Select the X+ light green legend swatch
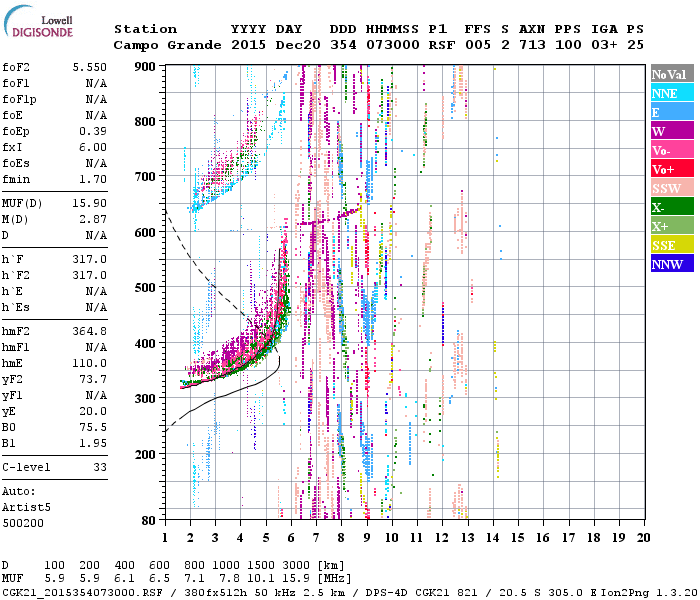Image resolution: width=700 pixels, height=600 pixels. pyautogui.click(x=672, y=225)
